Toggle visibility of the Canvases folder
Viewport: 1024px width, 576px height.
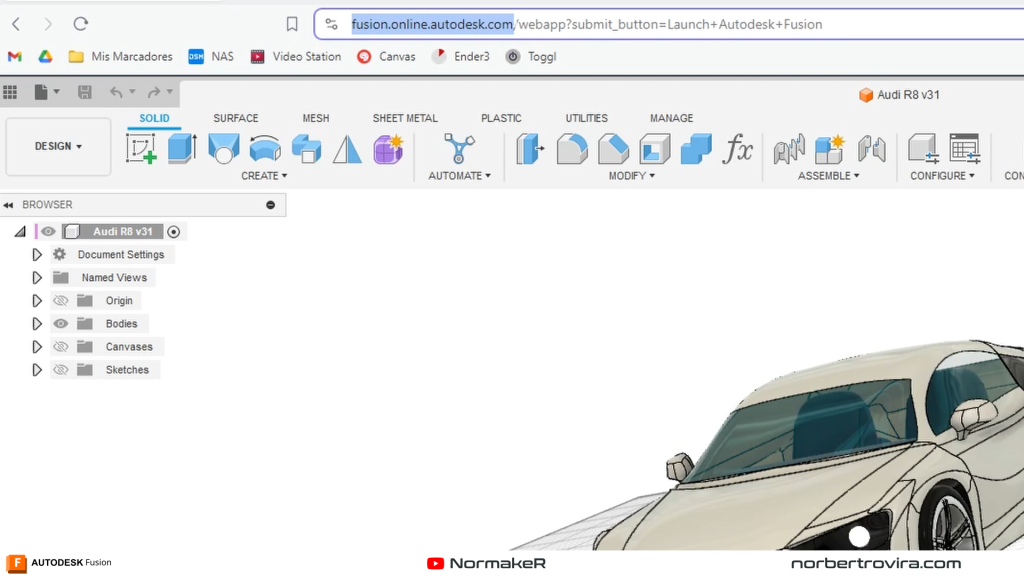(x=61, y=347)
